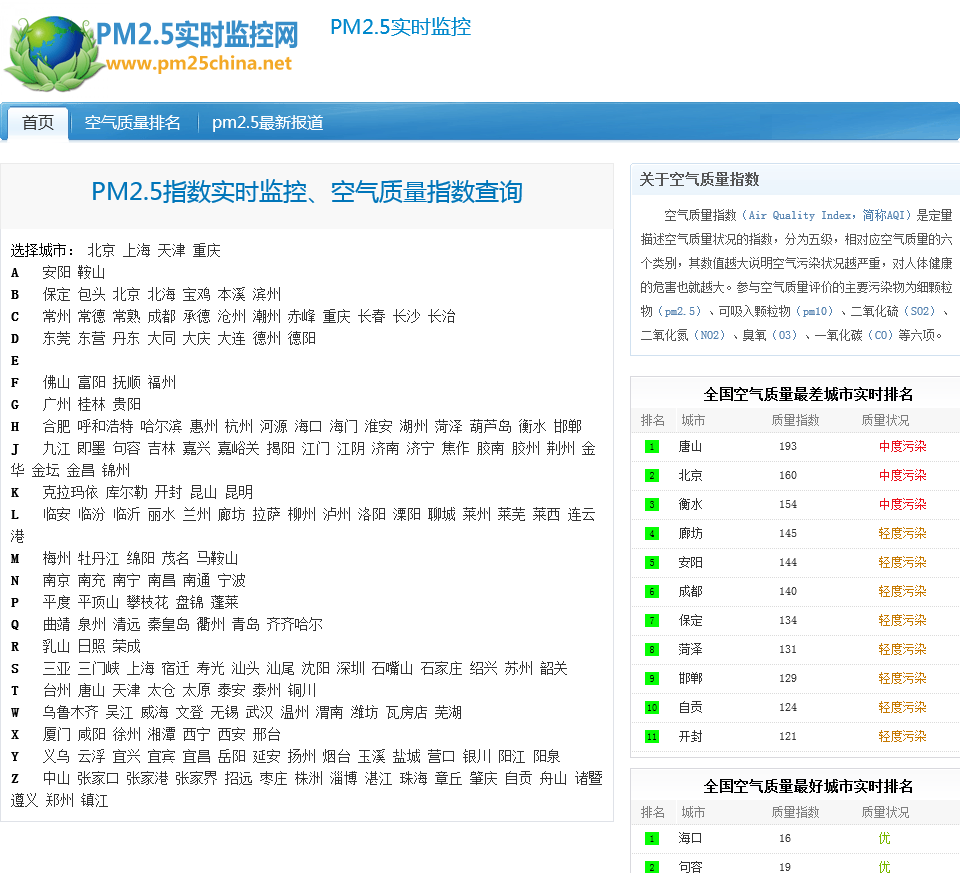Click 中度污染 status for 北京
This screenshot has width=960, height=873.
pos(902,476)
